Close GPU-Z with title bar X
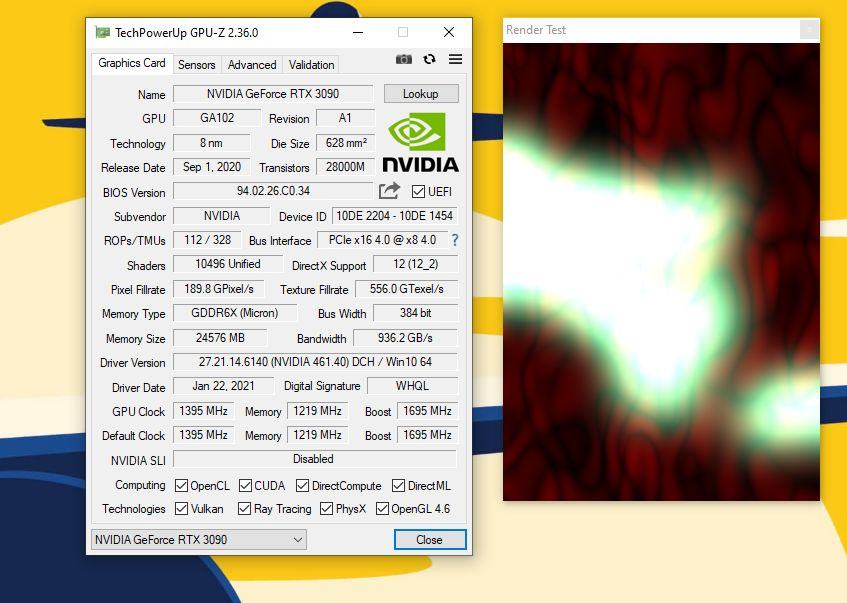Viewport: 847px width, 603px height. (449, 32)
